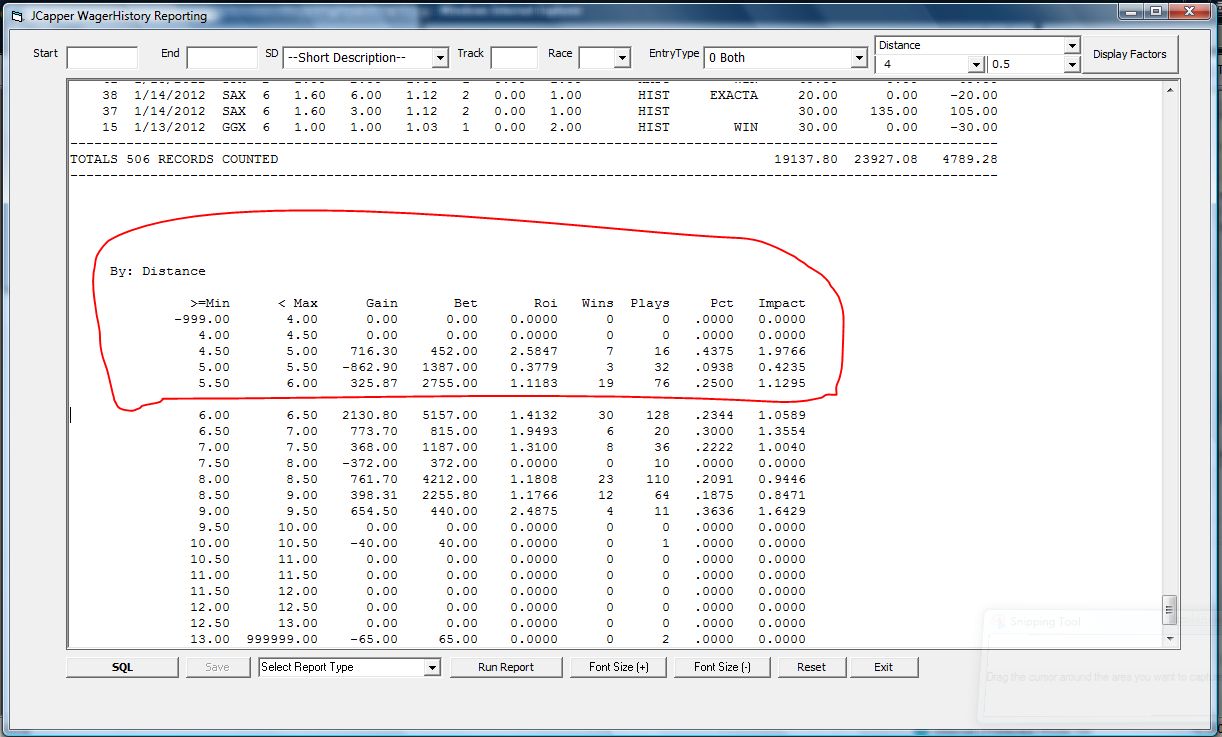1222x737 pixels.
Task: Open the 0.5 increment dropdown
Action: [x=1033, y=64]
